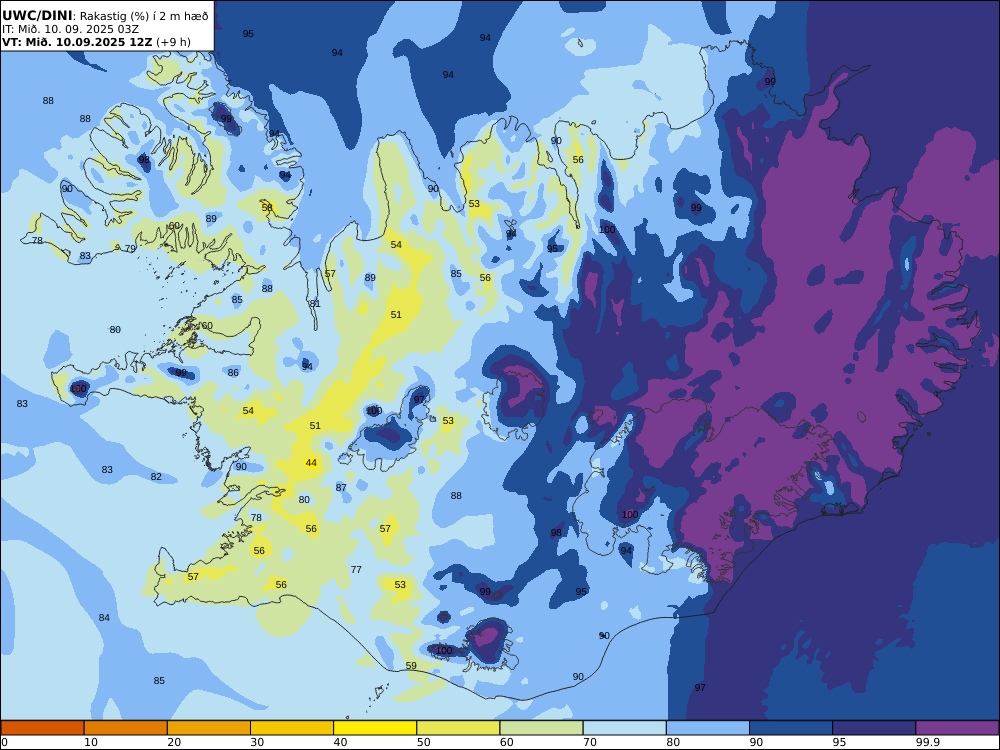Click the '84' value over the ocean
Image resolution: width=1000 pixels, height=750 pixels.
tap(104, 617)
